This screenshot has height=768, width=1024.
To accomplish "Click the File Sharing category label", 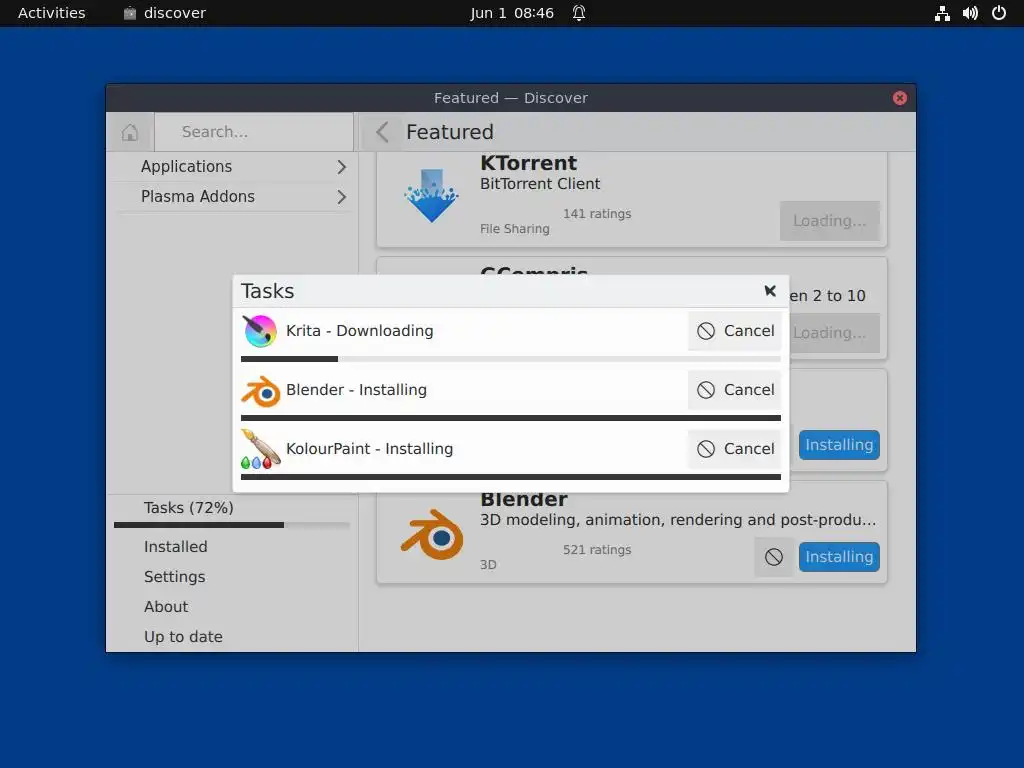I will (515, 229).
